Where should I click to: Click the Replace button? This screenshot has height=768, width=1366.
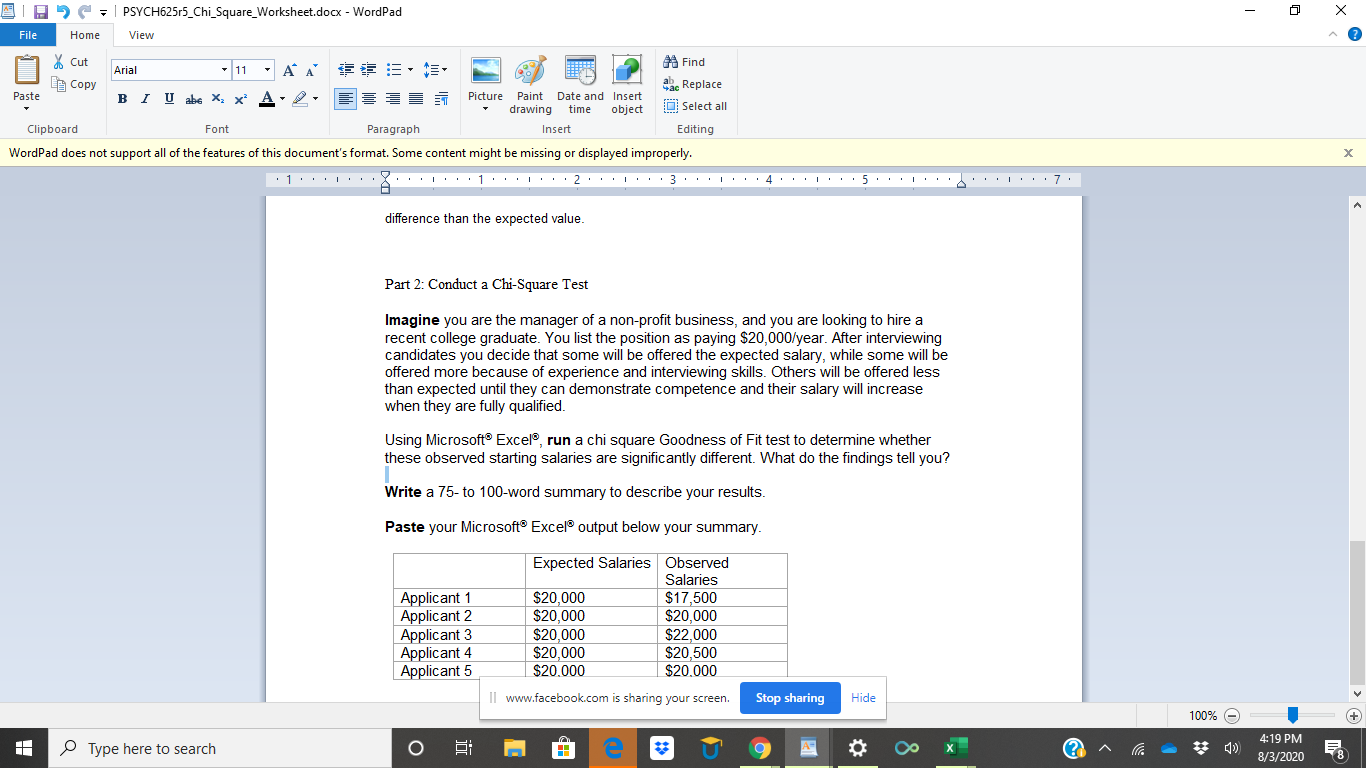pyautogui.click(x=693, y=84)
